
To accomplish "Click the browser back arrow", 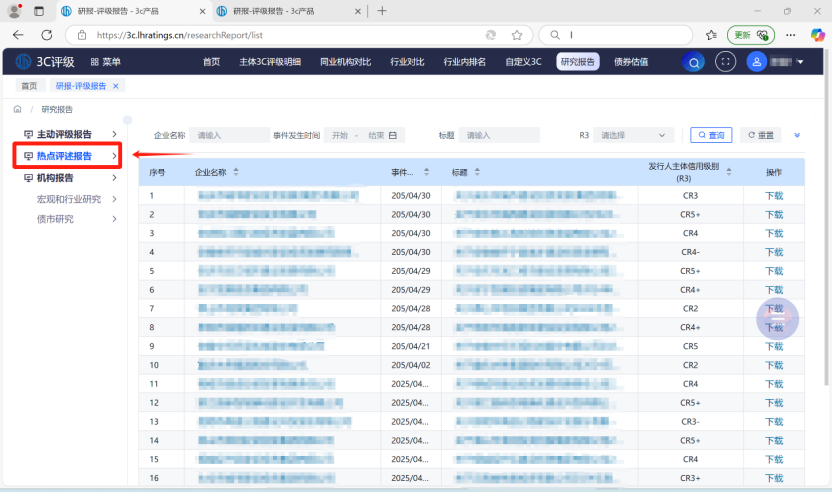I will (18, 35).
